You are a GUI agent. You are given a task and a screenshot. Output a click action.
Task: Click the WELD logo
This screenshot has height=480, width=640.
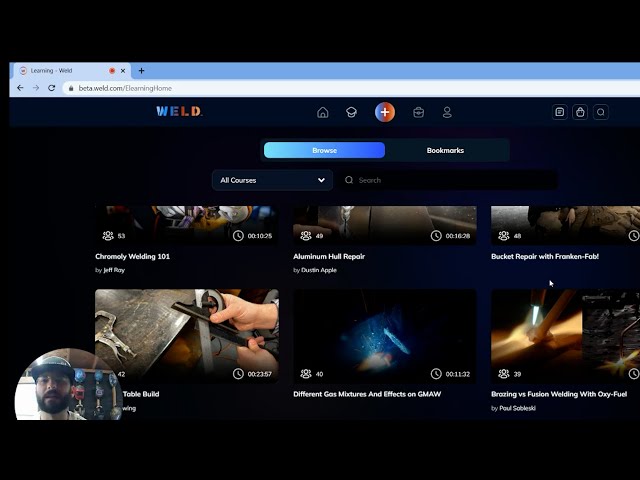[179, 111]
